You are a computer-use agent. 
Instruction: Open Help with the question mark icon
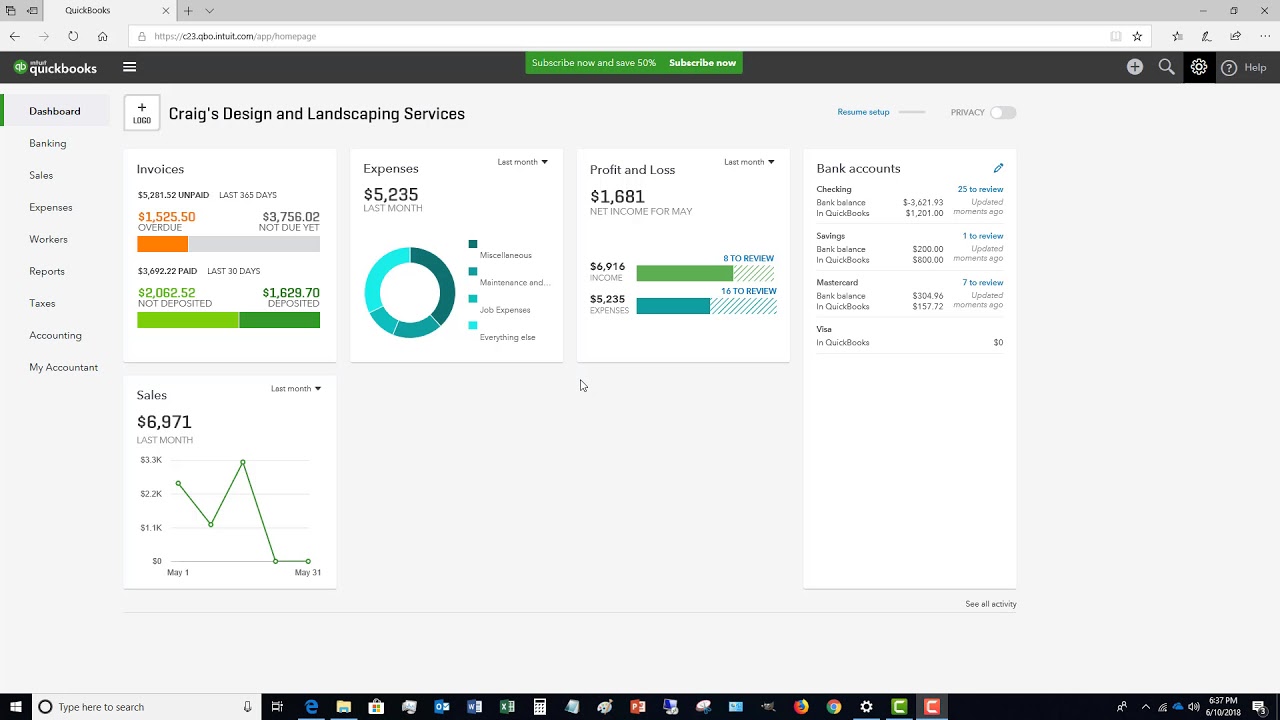[1229, 68]
